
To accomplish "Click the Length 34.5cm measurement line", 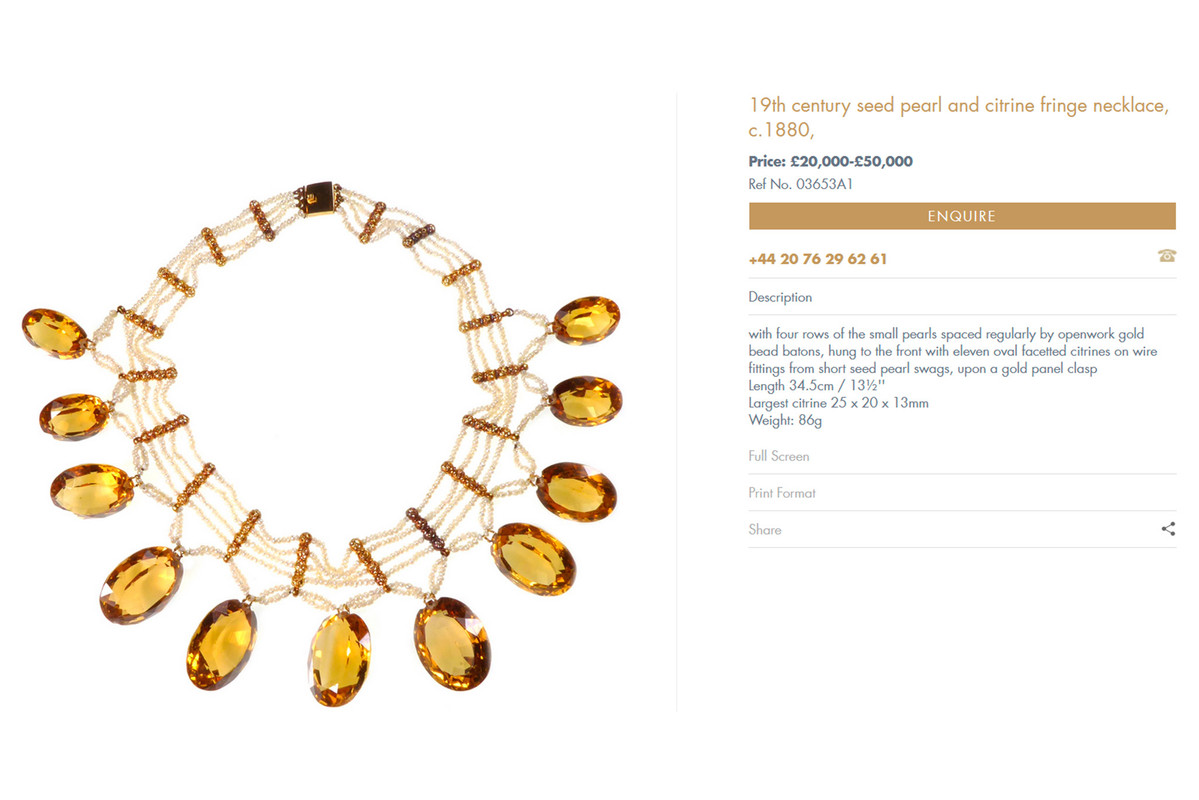I will tap(816, 385).
